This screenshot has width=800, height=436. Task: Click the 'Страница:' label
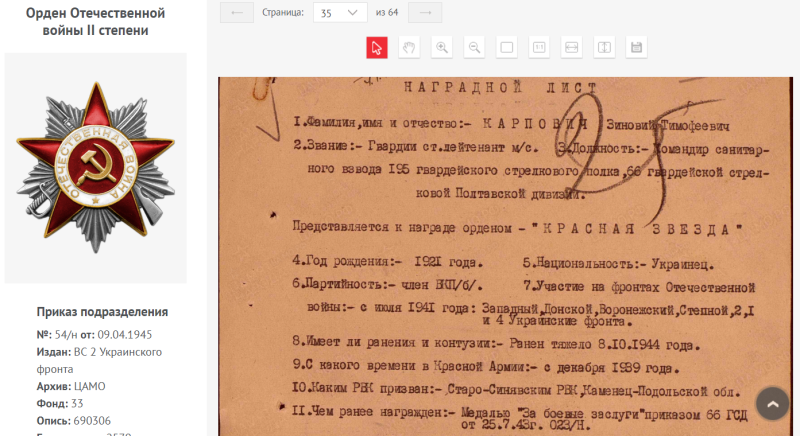(x=283, y=12)
